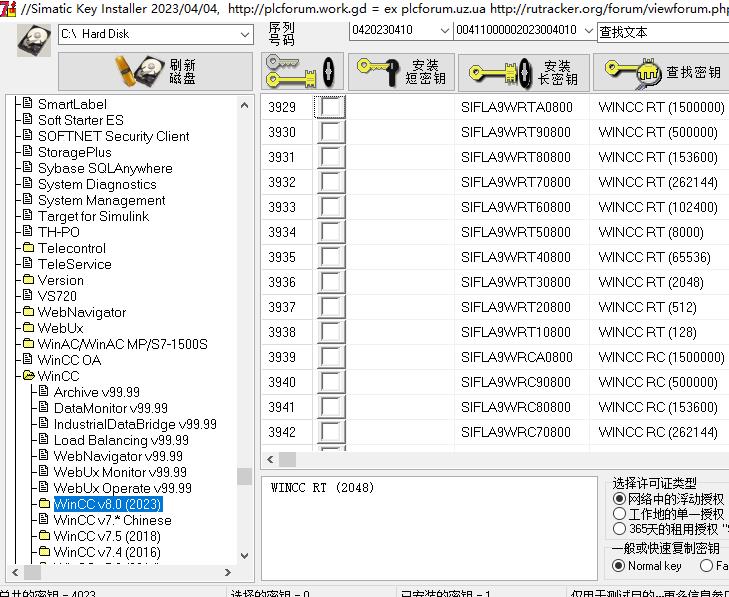Viewport: 729px width, 597px height.
Task: Click the Refresh Disk (刷新磁盘) button
Action: click(x=155, y=72)
